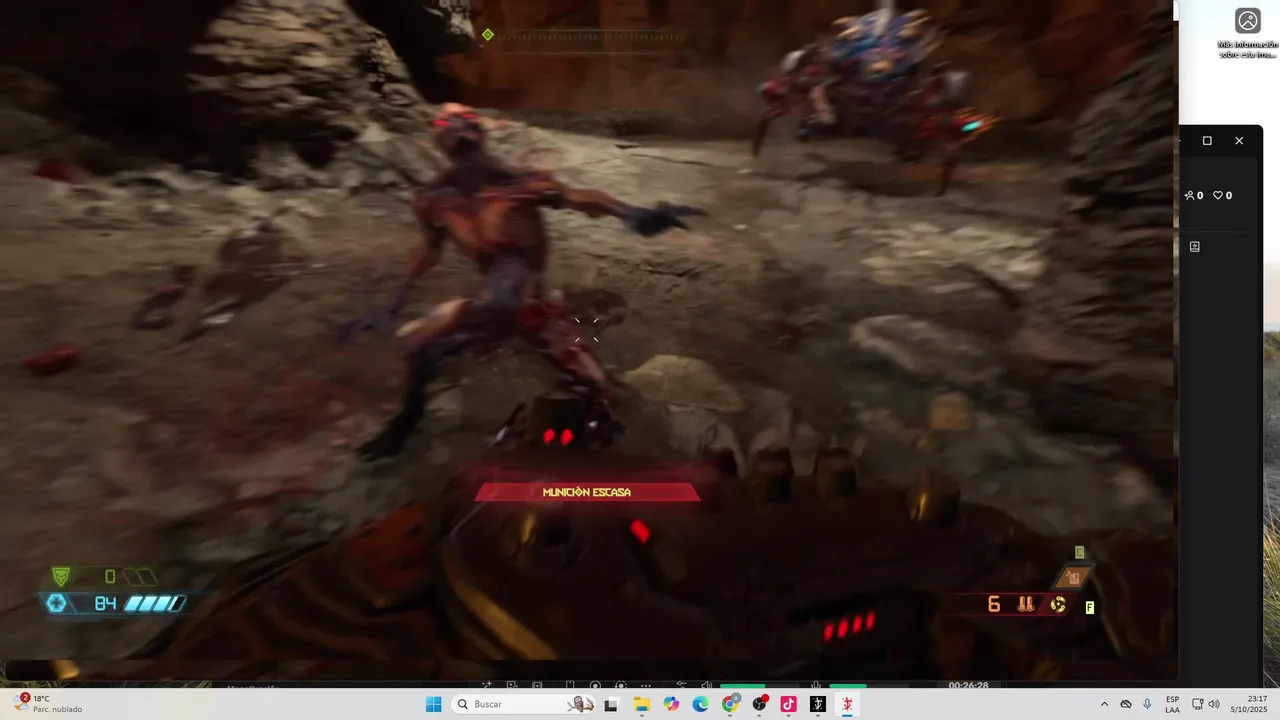The width and height of the screenshot is (1280, 720).
Task: Open the Windows Start menu
Action: click(433, 704)
